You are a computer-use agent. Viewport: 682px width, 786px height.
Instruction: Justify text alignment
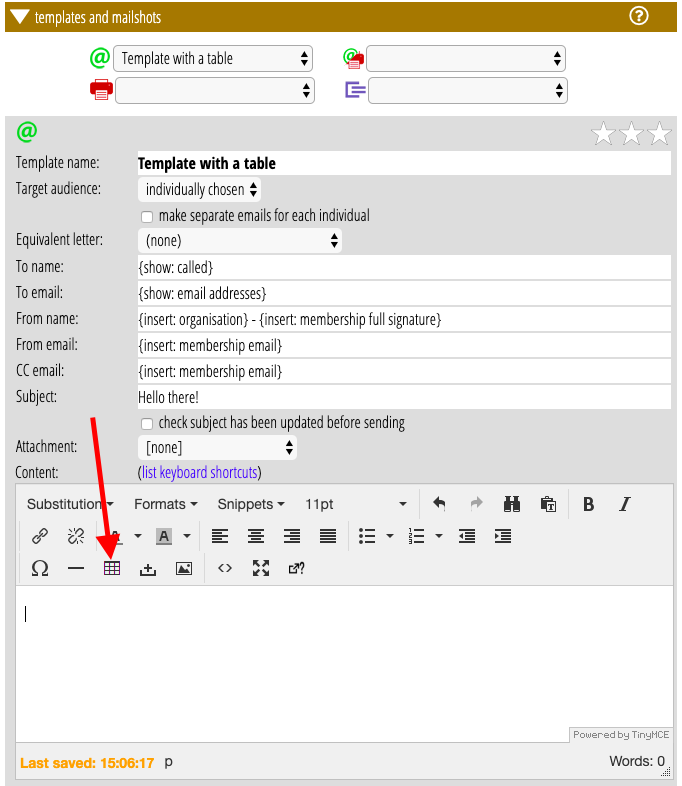point(328,536)
